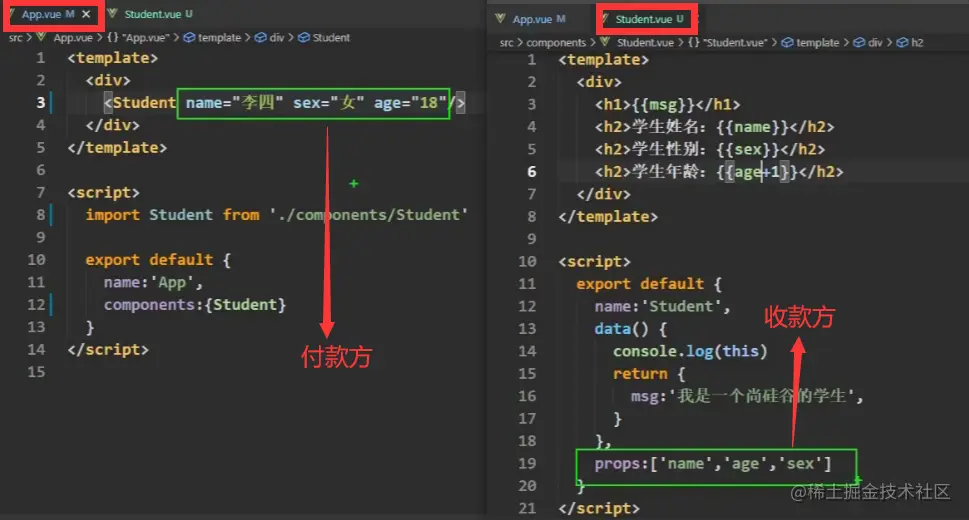
Task: Click 'components' breadcrumb in right editor
Action: pos(556,43)
